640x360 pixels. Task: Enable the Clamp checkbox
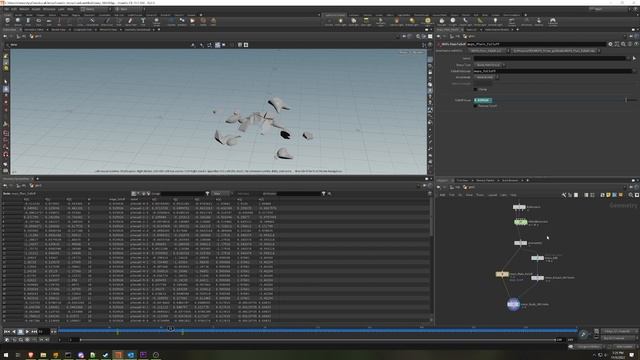476,89
